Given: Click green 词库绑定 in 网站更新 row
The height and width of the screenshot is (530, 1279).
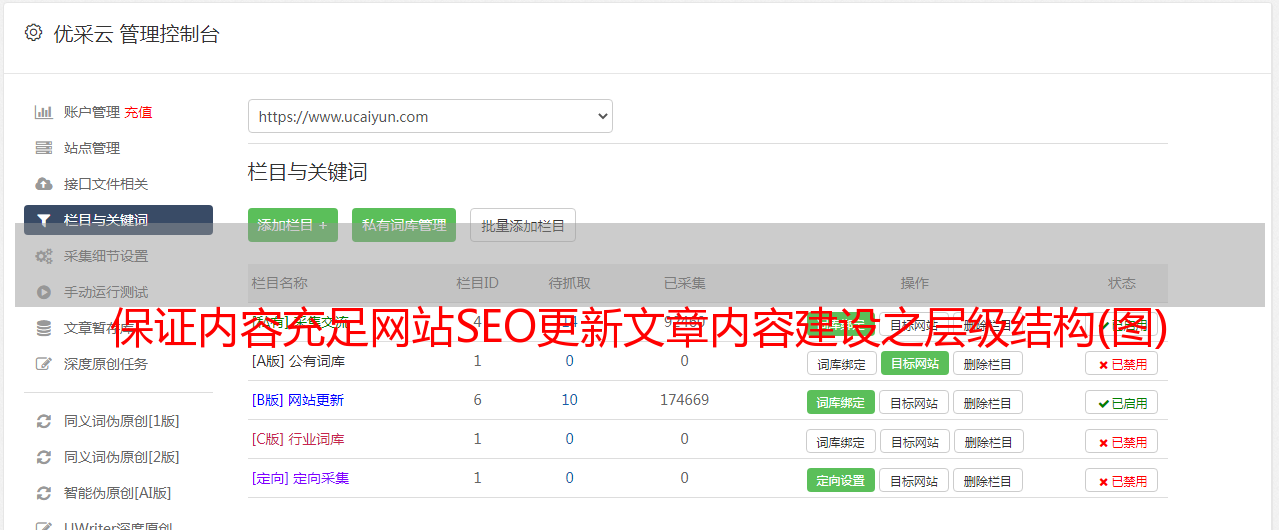Looking at the screenshot, I should coord(841,403).
